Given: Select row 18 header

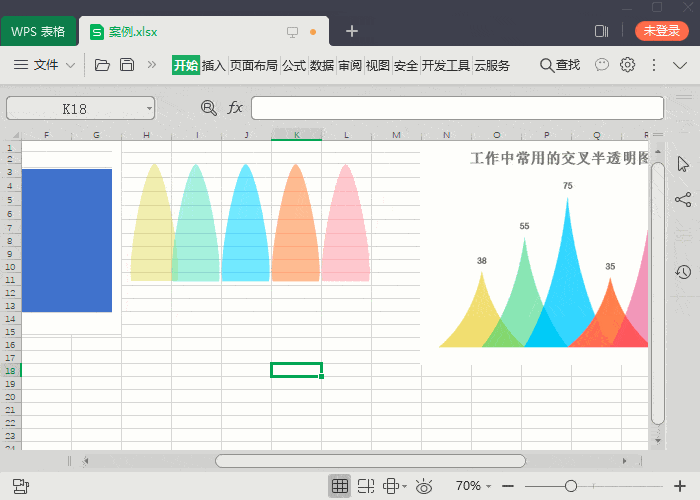Looking at the screenshot, I should 10,371.
